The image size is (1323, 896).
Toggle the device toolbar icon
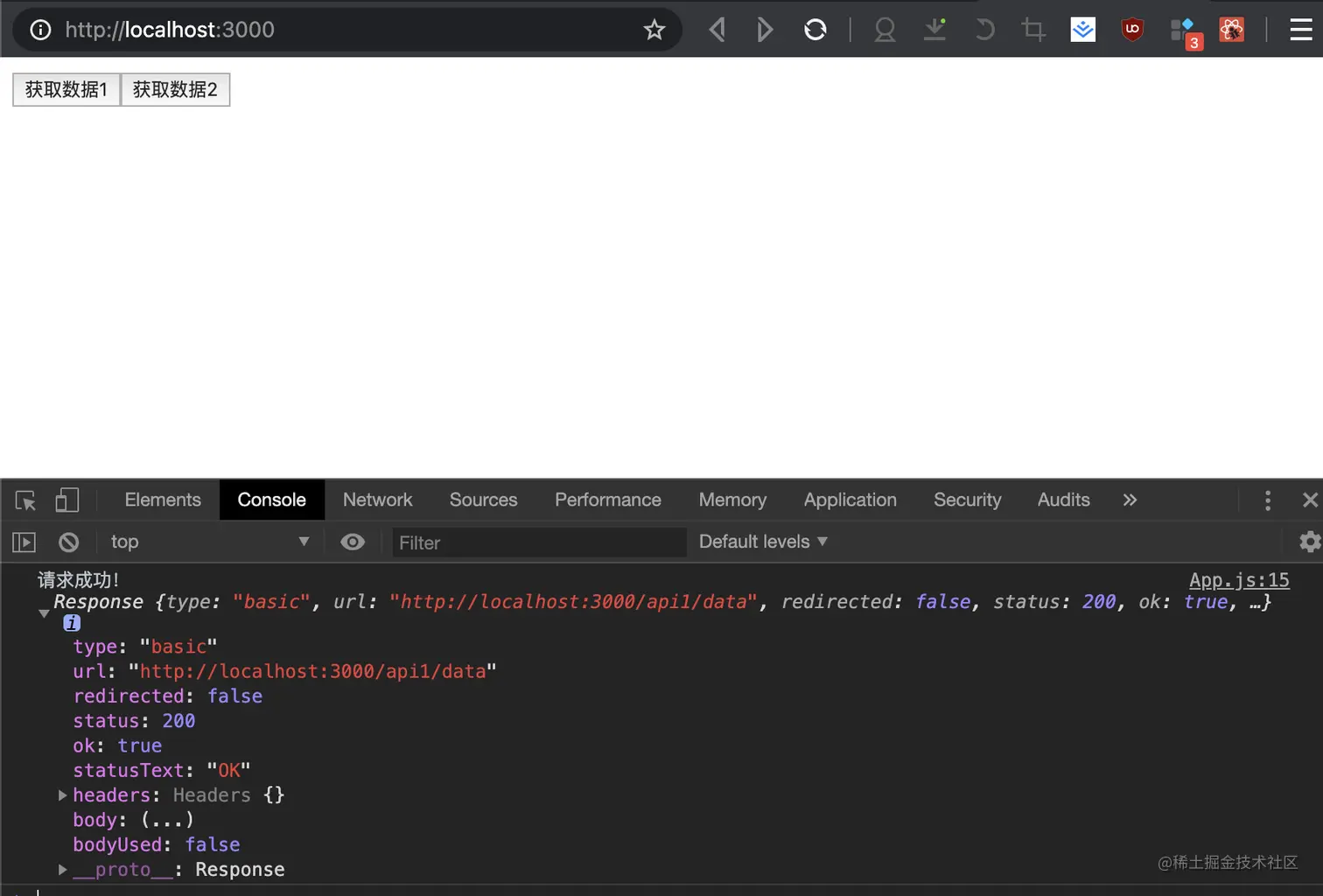(x=67, y=500)
